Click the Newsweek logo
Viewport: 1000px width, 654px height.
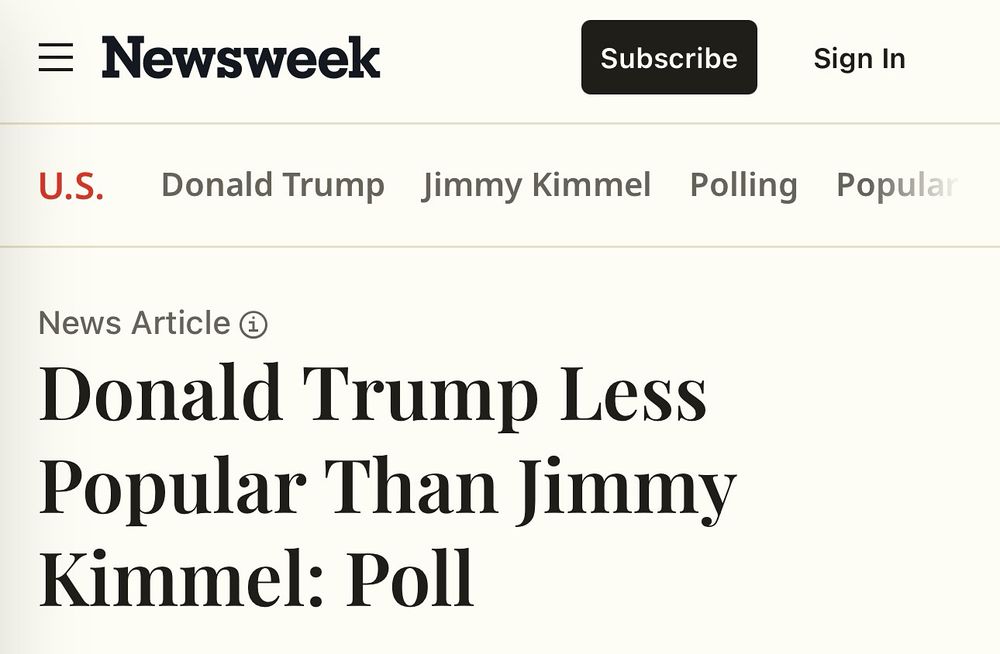click(x=241, y=58)
